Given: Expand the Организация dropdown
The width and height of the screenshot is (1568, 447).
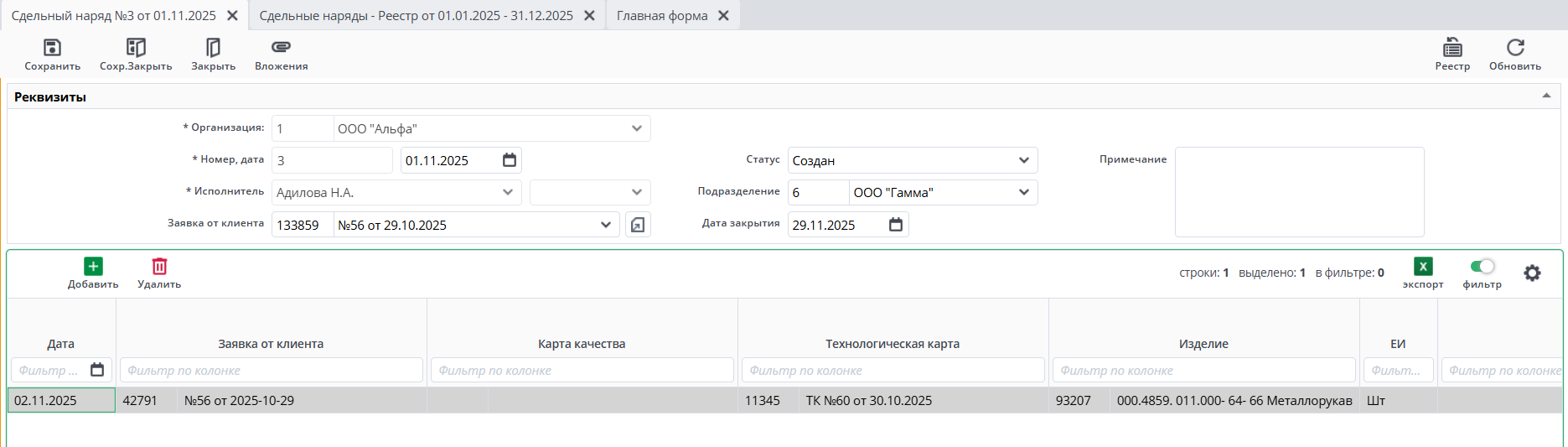Looking at the screenshot, I should click(x=637, y=128).
